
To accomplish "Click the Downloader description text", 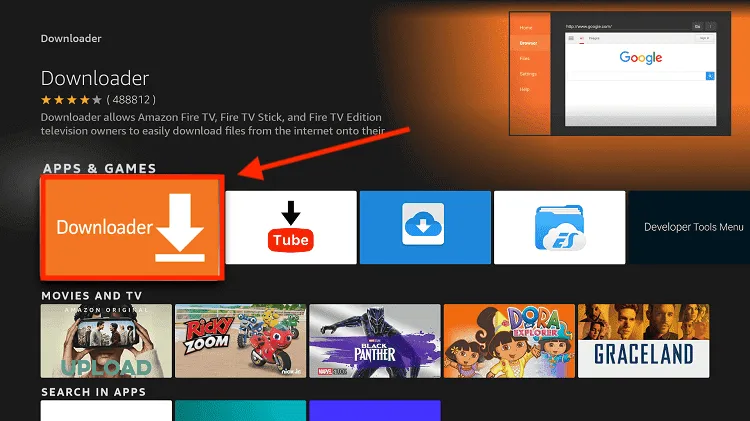I will pyautogui.click(x=212, y=124).
